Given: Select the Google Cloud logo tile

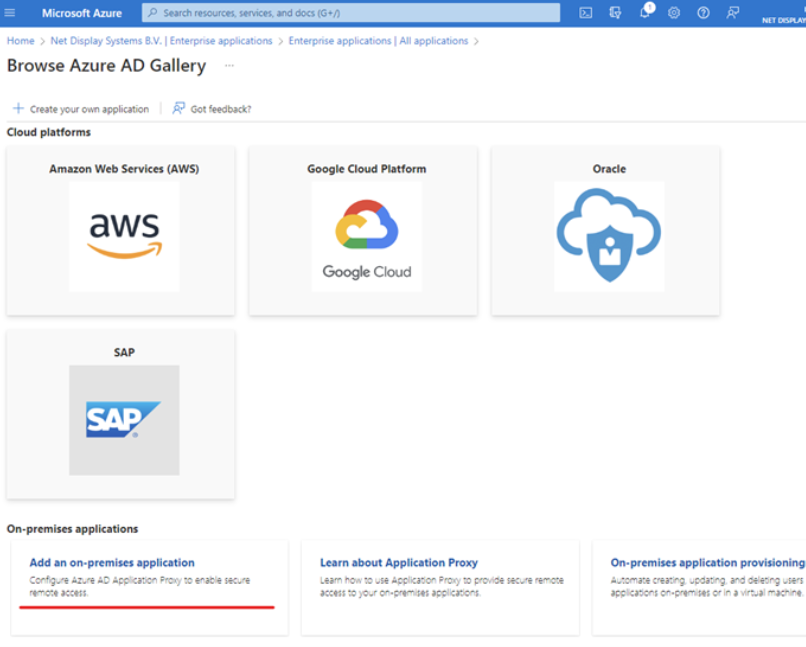Looking at the screenshot, I should 367,236.
